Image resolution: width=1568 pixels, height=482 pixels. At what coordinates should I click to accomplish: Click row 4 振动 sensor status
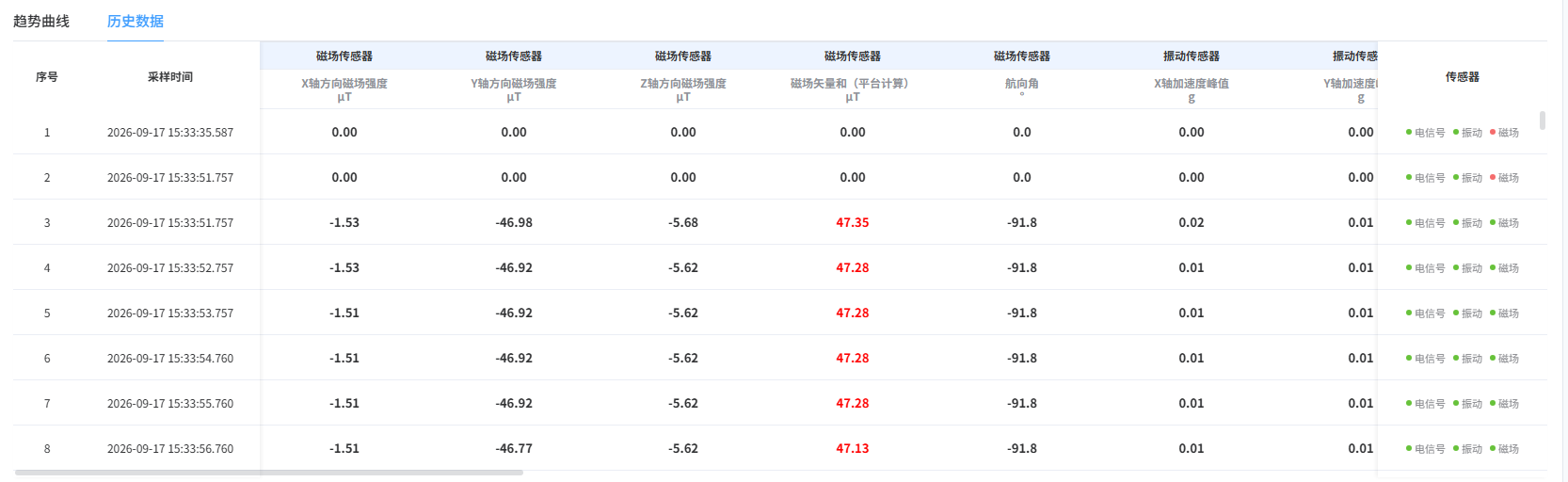(1468, 268)
